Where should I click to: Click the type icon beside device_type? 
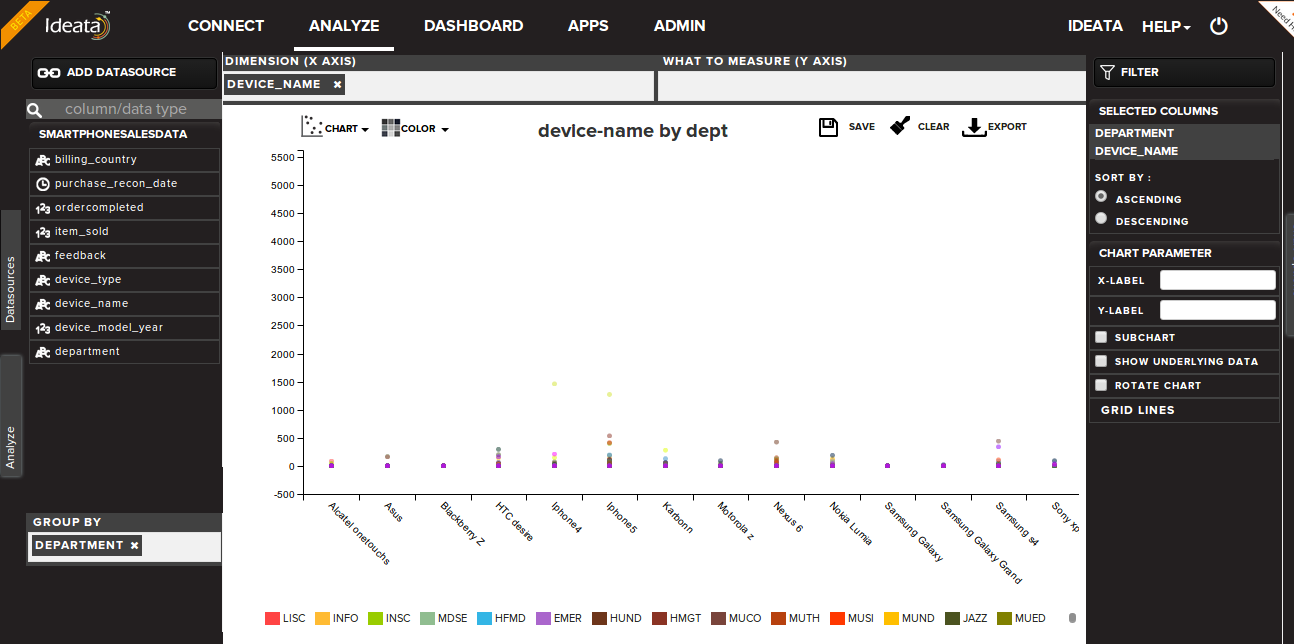click(x=42, y=280)
